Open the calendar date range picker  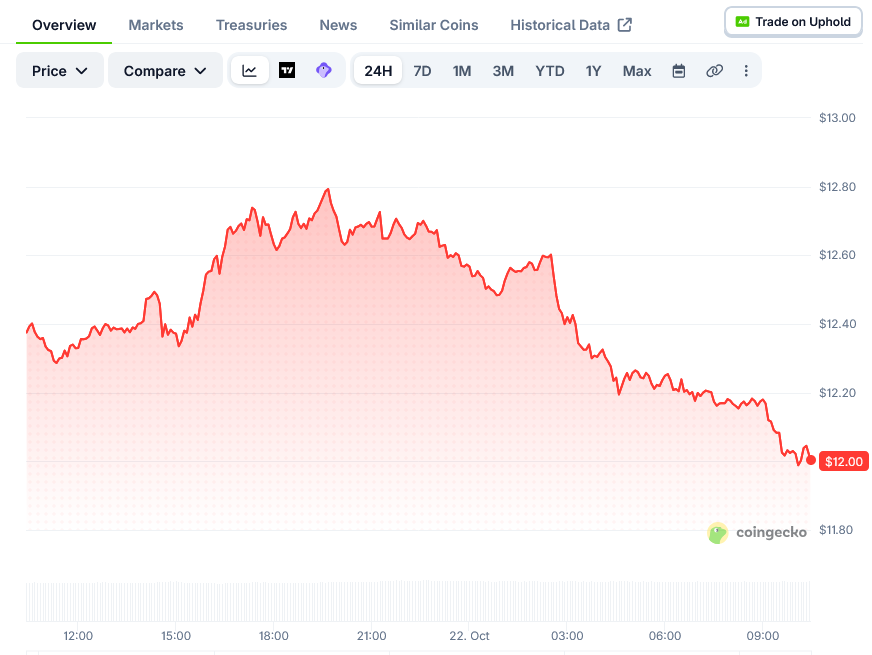(678, 71)
